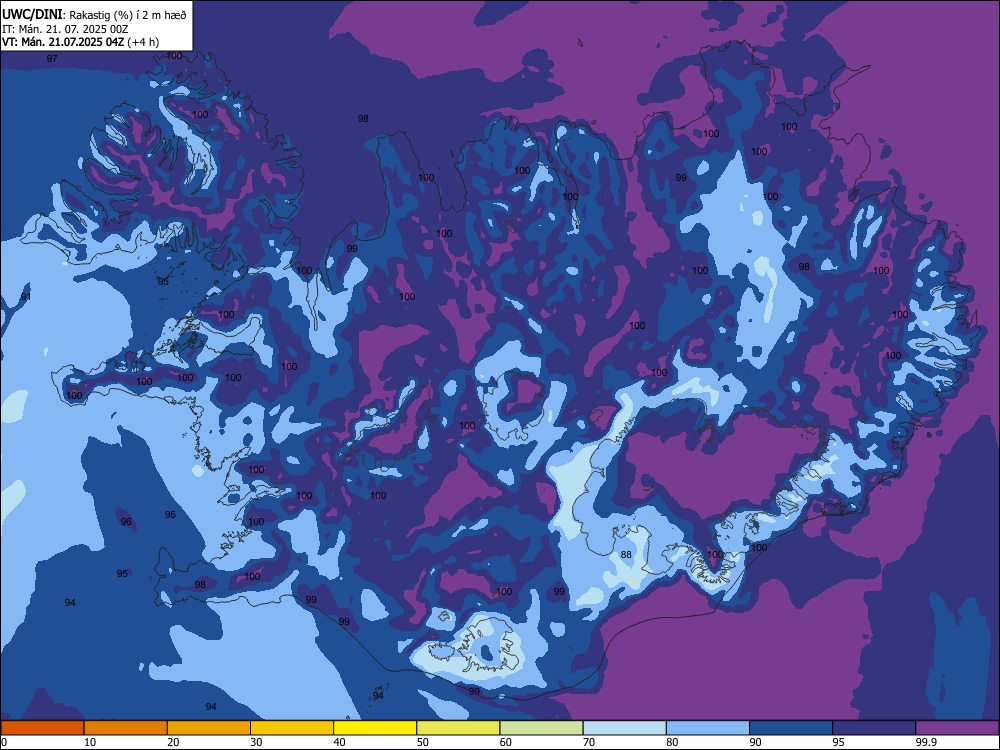This screenshot has height=750, width=1000.
Task: Click the pale yellow-green 50–60 legend swatch
Action: click(458, 728)
